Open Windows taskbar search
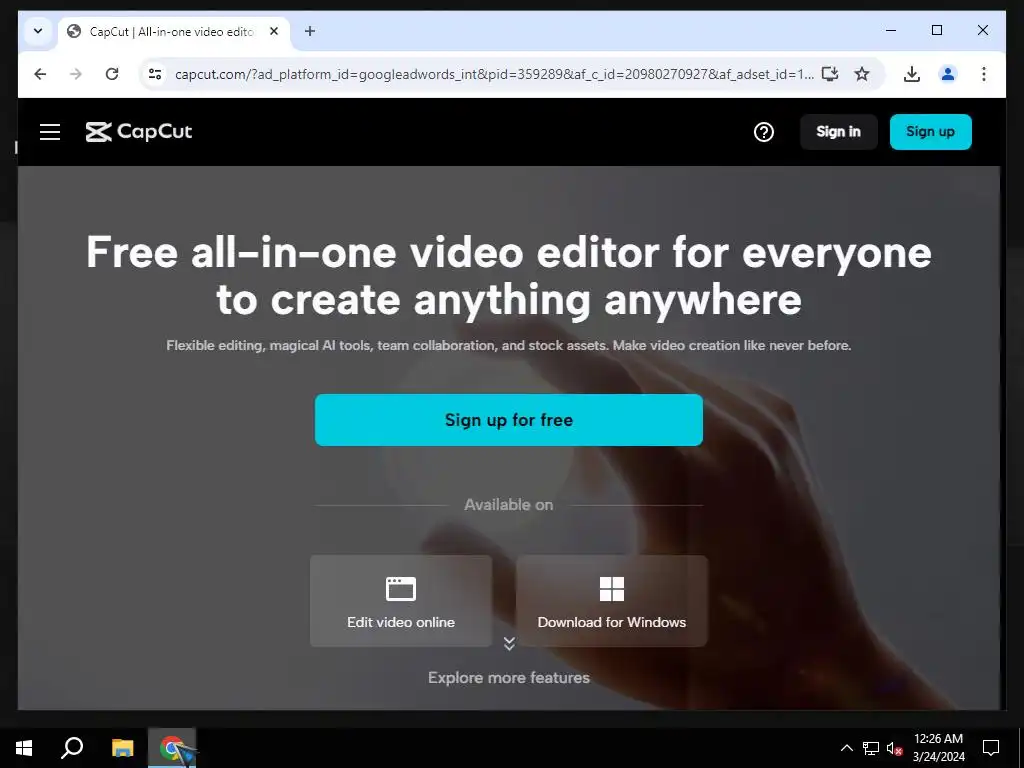Viewport: 1024px width, 768px height. pos(72,748)
